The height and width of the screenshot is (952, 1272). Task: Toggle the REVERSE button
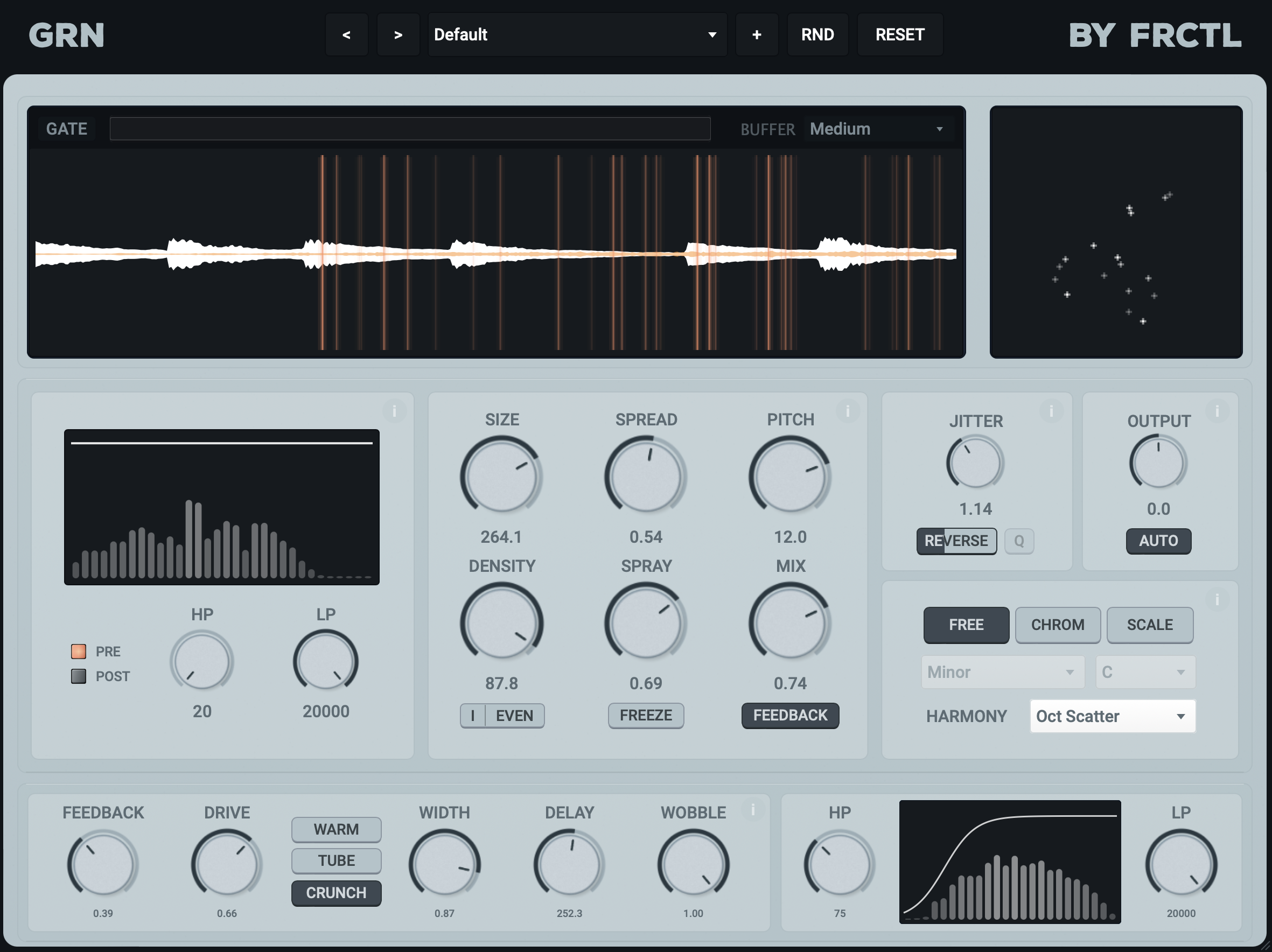click(x=956, y=541)
